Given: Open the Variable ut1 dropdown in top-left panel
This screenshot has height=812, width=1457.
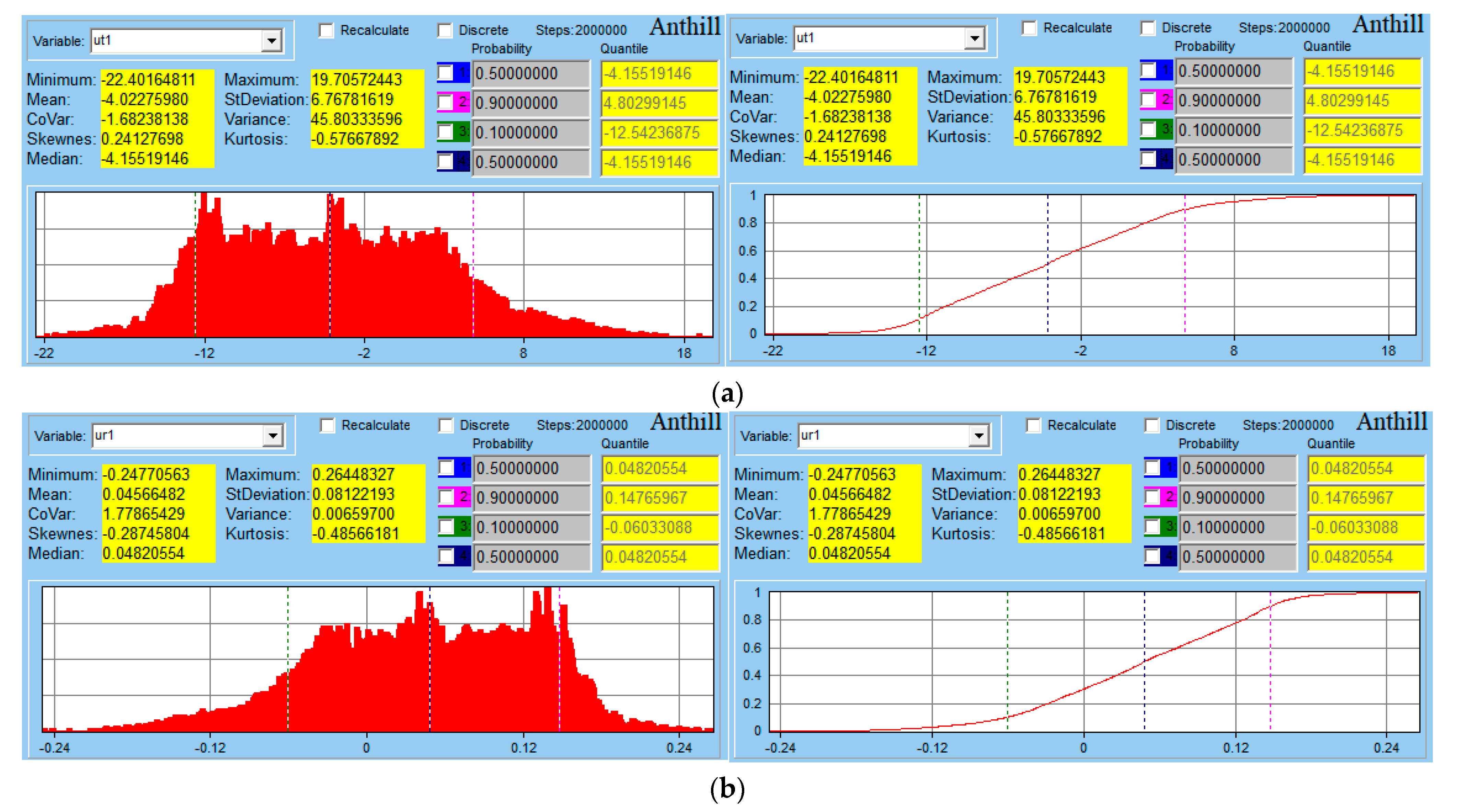Looking at the screenshot, I should coord(272,41).
